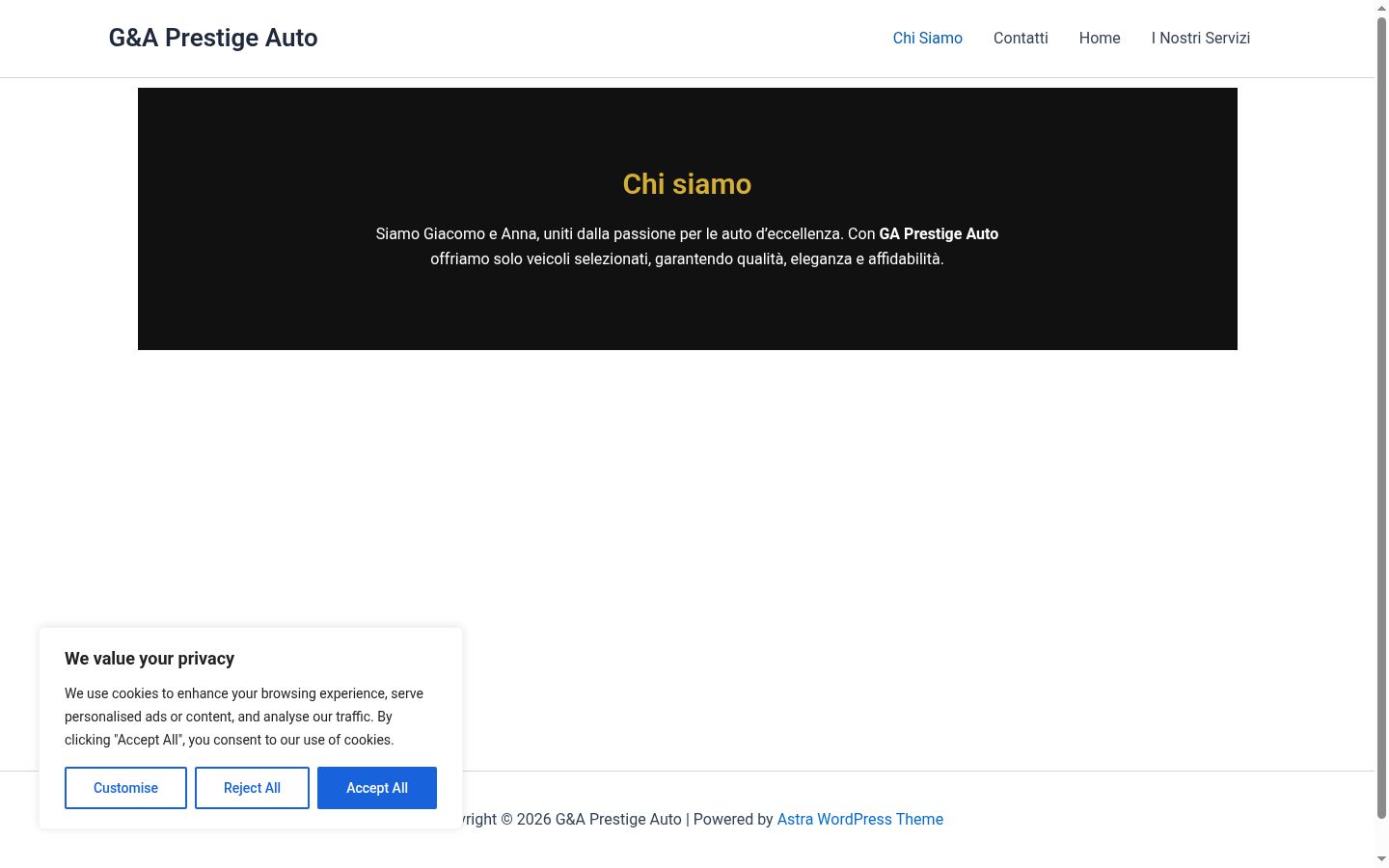The image size is (1389, 868).
Task: Click the page vertical scrollbar thumb
Action: click(1381, 417)
